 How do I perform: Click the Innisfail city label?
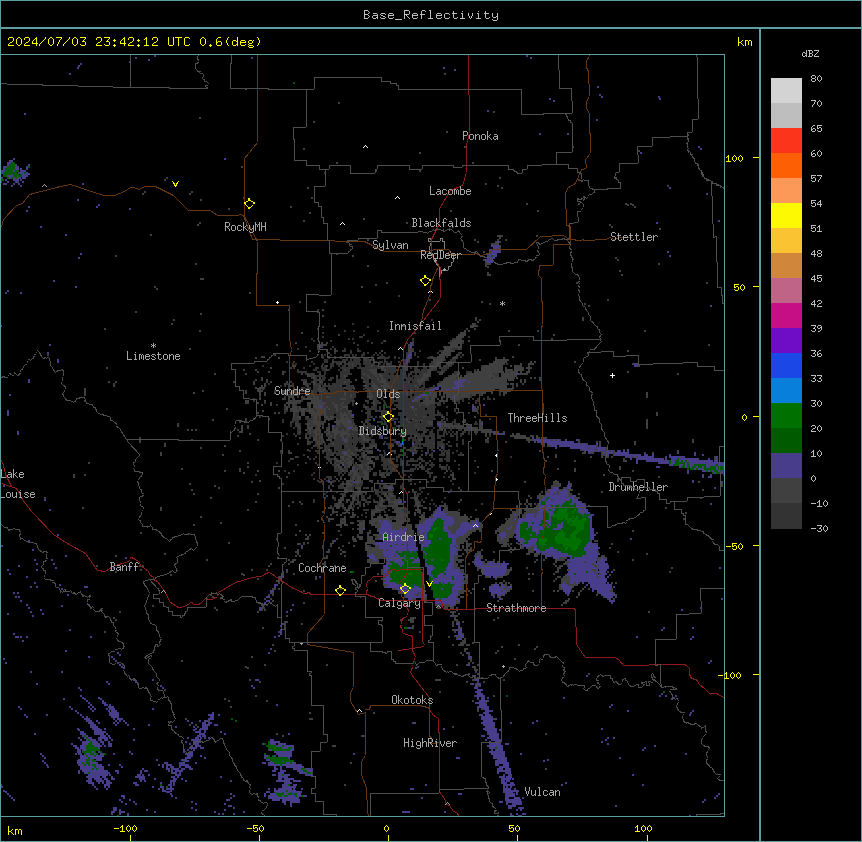point(415,326)
